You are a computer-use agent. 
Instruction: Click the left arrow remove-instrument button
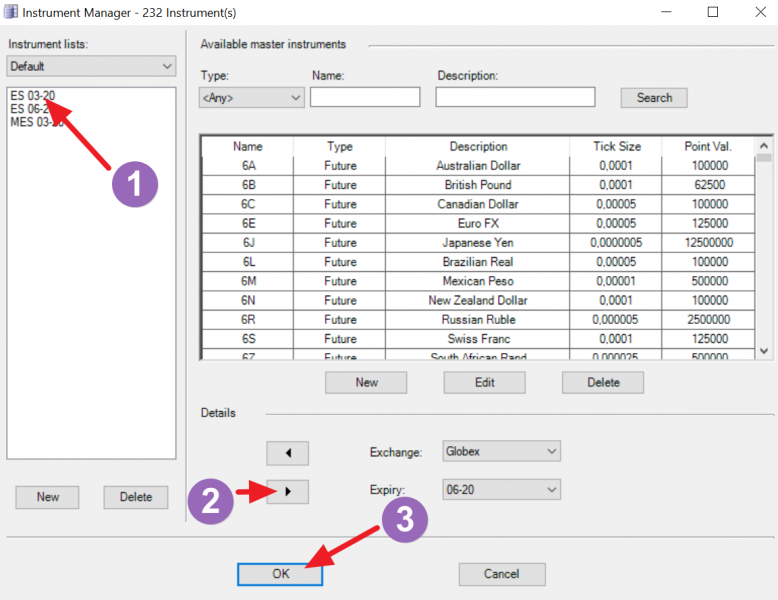tap(287, 453)
